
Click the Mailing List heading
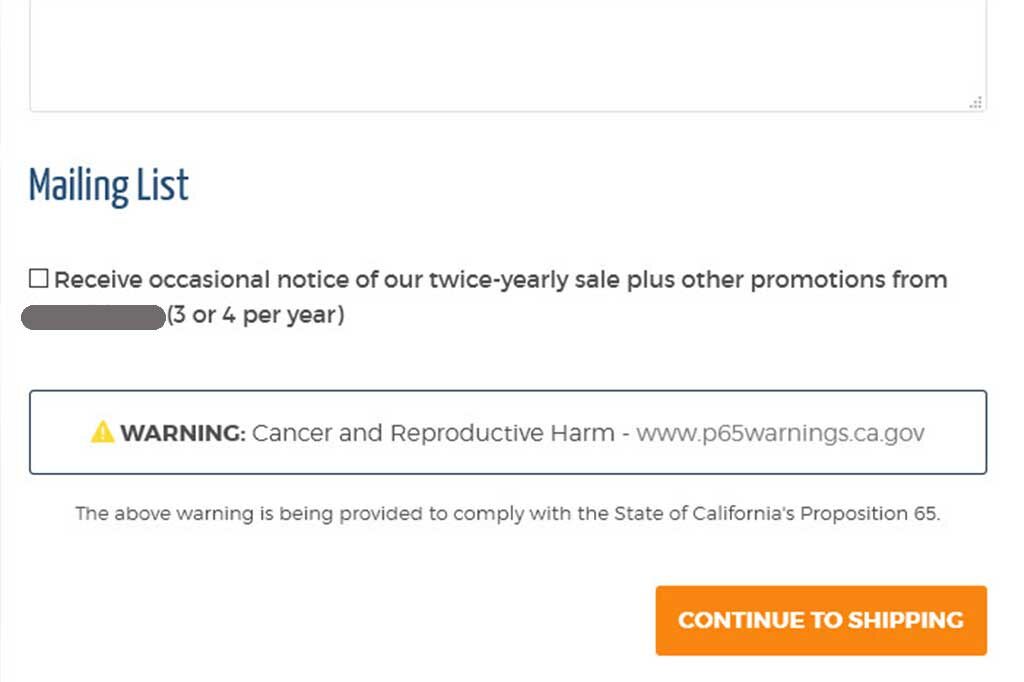click(x=108, y=186)
